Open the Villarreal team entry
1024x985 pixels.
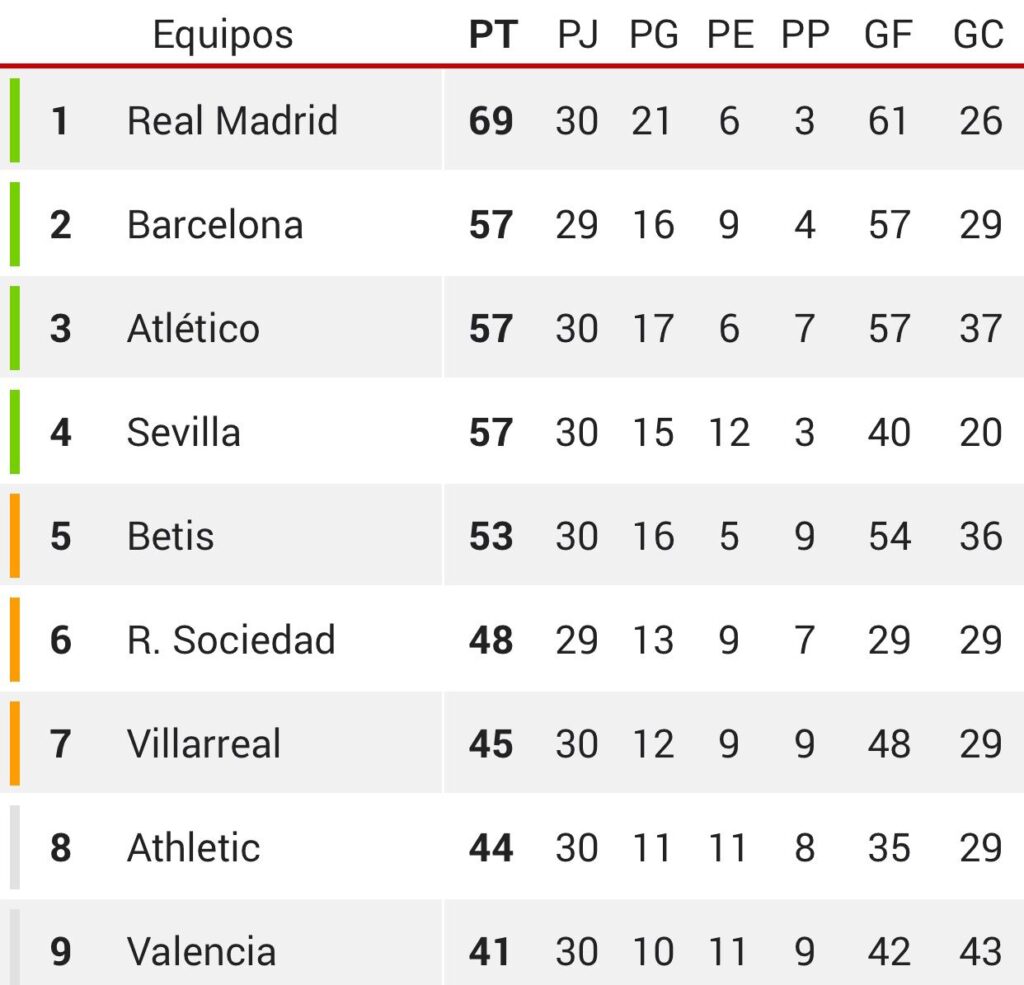pyautogui.click(x=204, y=743)
